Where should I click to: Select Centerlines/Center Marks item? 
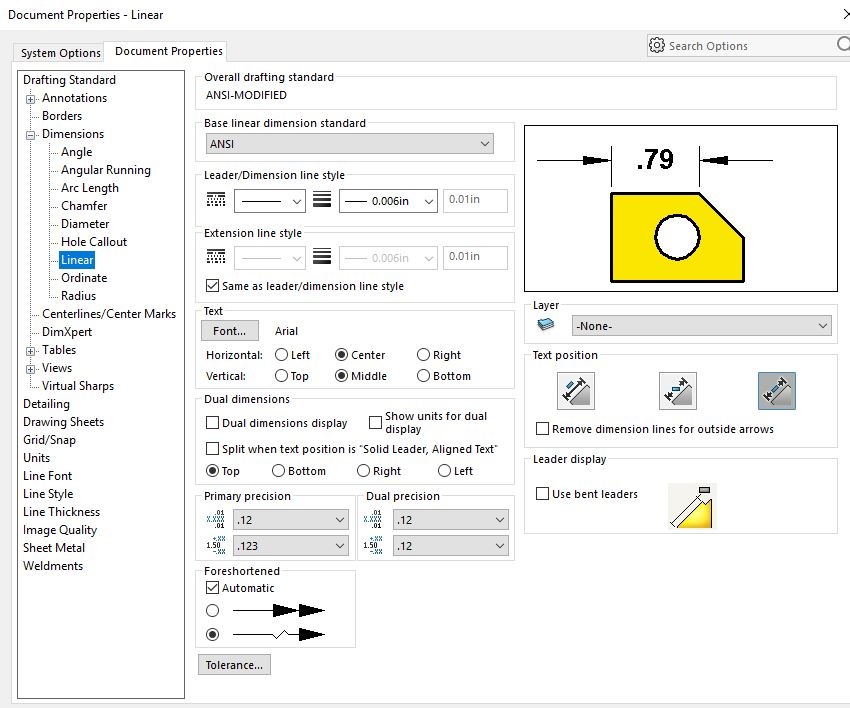click(109, 314)
